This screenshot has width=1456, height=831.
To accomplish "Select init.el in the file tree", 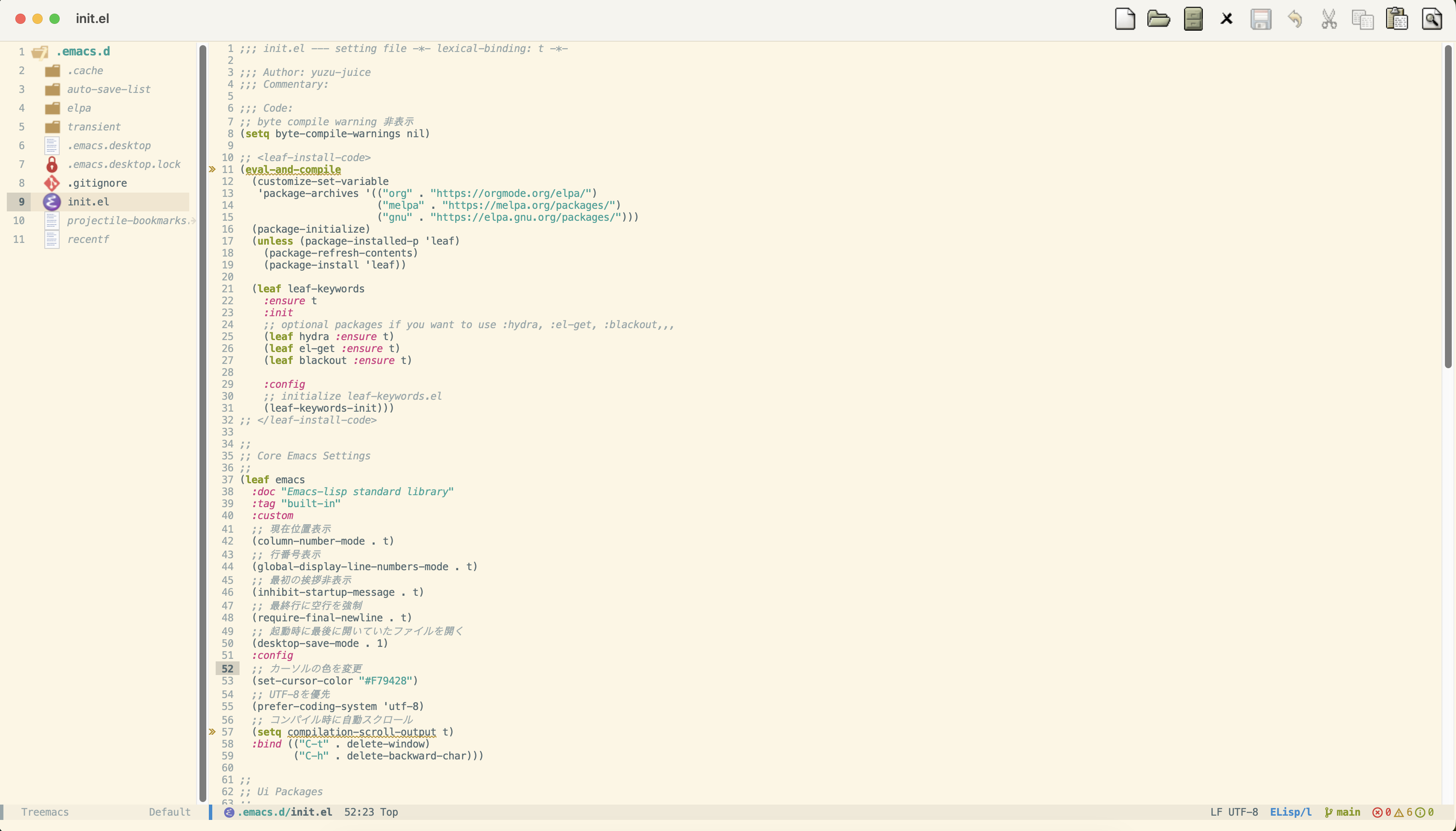I will [88, 202].
